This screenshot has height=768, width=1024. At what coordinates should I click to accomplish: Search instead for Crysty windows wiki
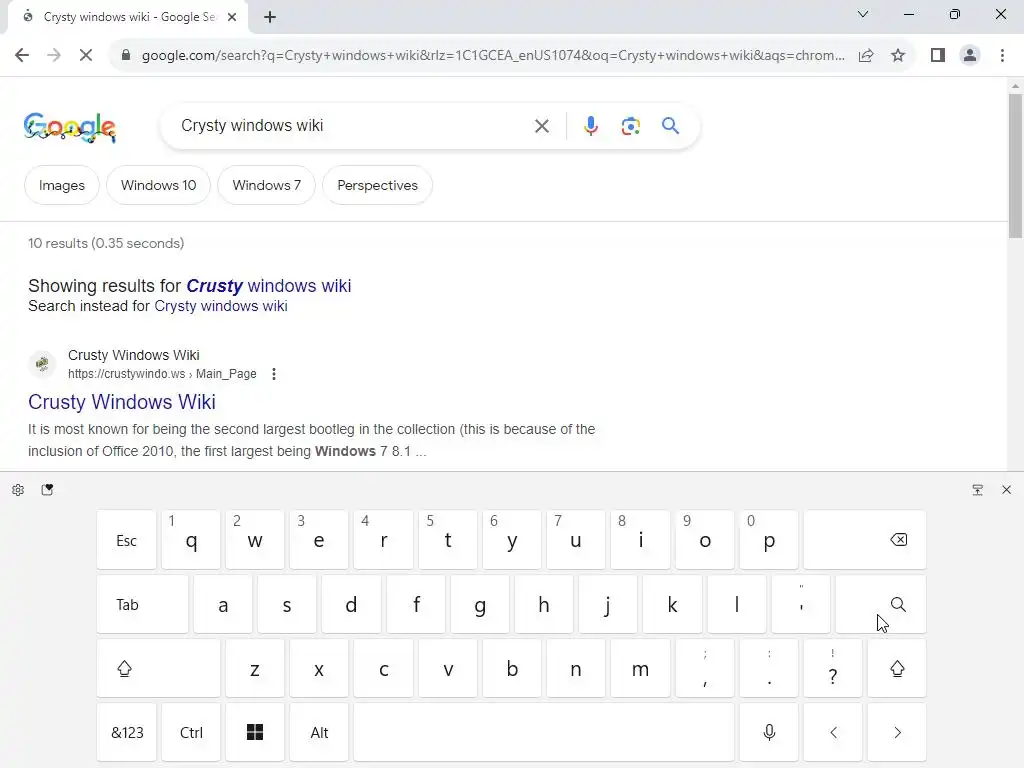pos(221,306)
